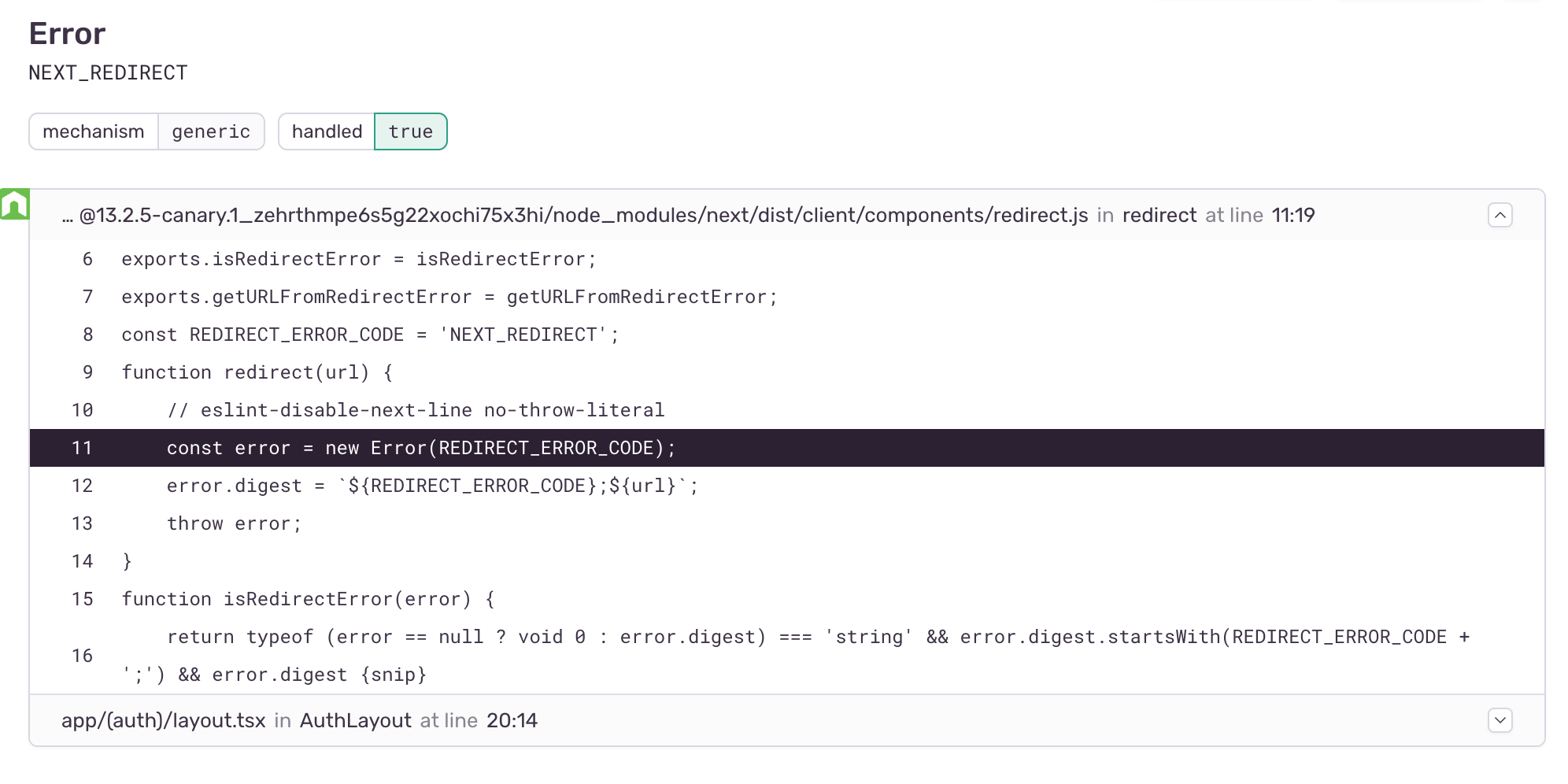Click the AuthLayout function name
1568x784 pixels.
356,720
